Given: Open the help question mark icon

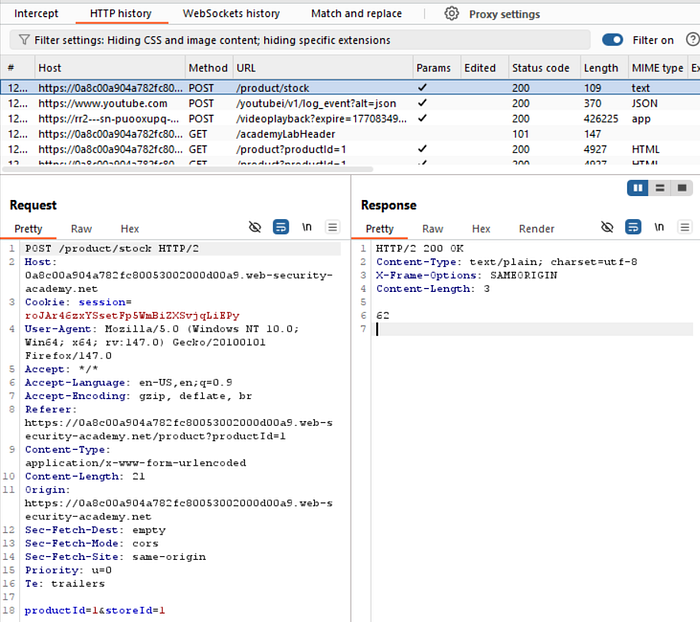Looking at the screenshot, I should coord(692,40).
